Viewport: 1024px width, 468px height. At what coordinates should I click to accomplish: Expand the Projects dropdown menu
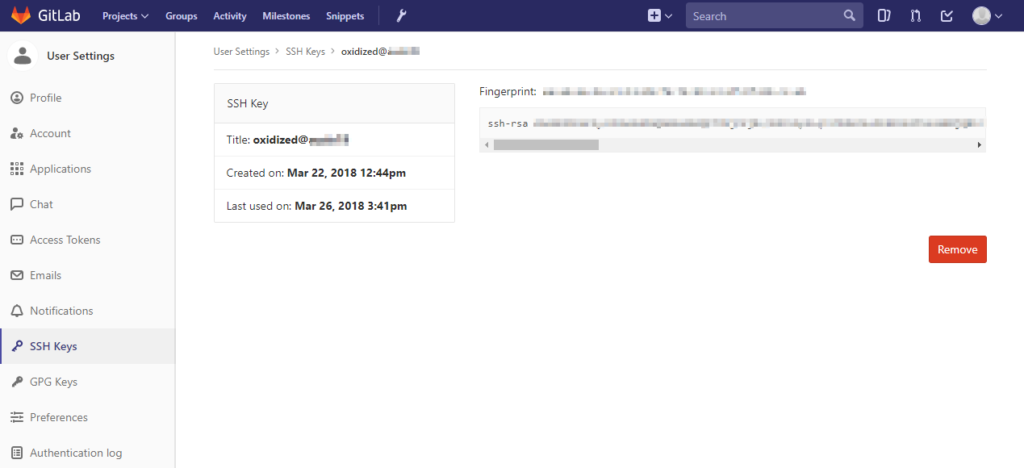click(125, 16)
